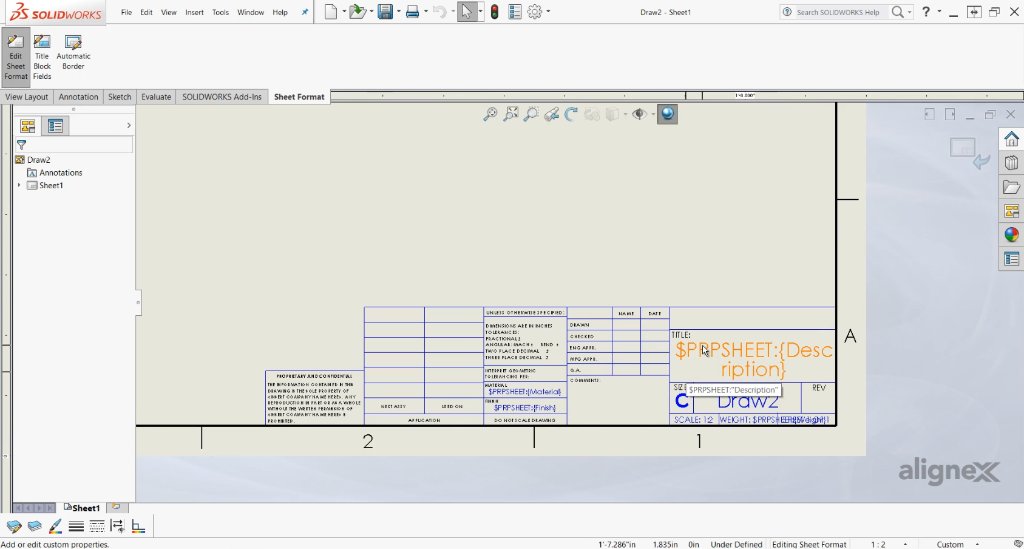The image size is (1024, 549).
Task: Click the Zoom to Area icon
Action: click(511, 114)
